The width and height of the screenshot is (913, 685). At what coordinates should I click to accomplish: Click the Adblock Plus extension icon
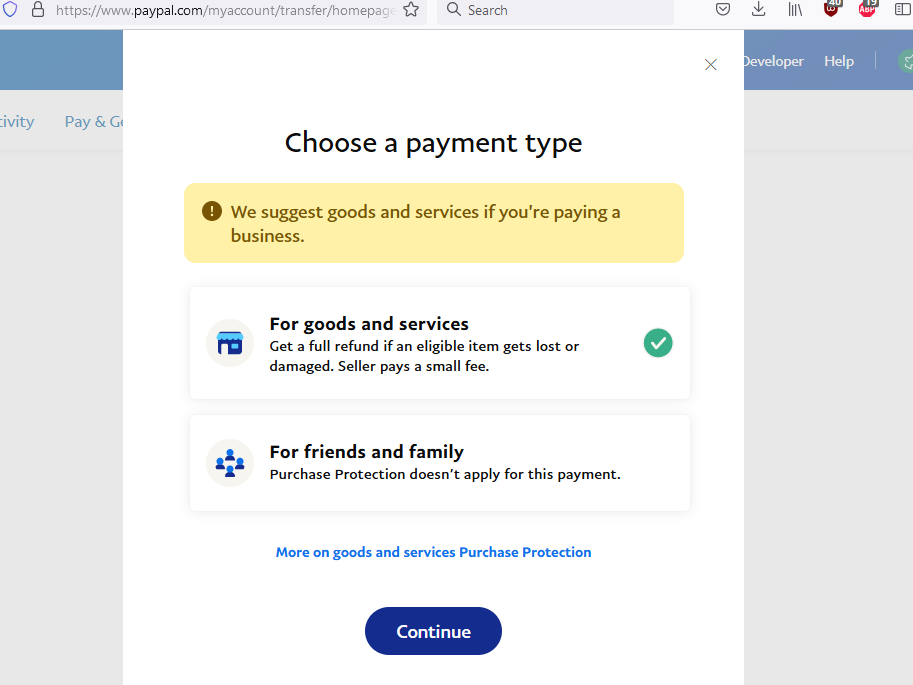867,10
